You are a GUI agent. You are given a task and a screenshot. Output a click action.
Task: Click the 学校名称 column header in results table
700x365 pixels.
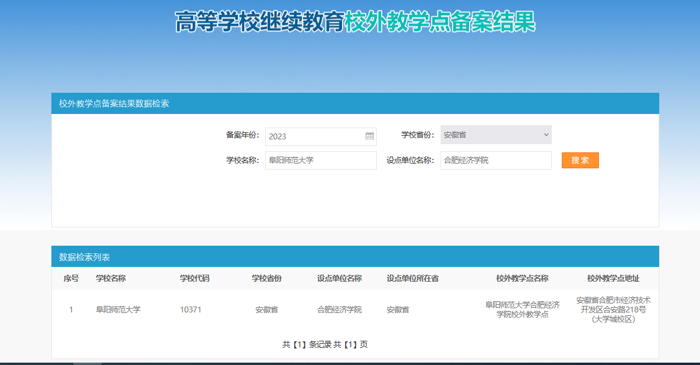[x=111, y=278]
